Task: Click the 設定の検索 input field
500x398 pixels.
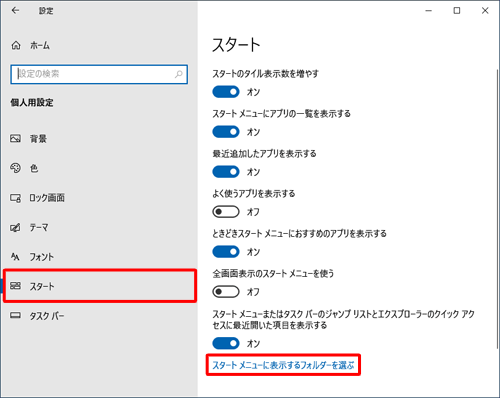Action: (x=99, y=74)
